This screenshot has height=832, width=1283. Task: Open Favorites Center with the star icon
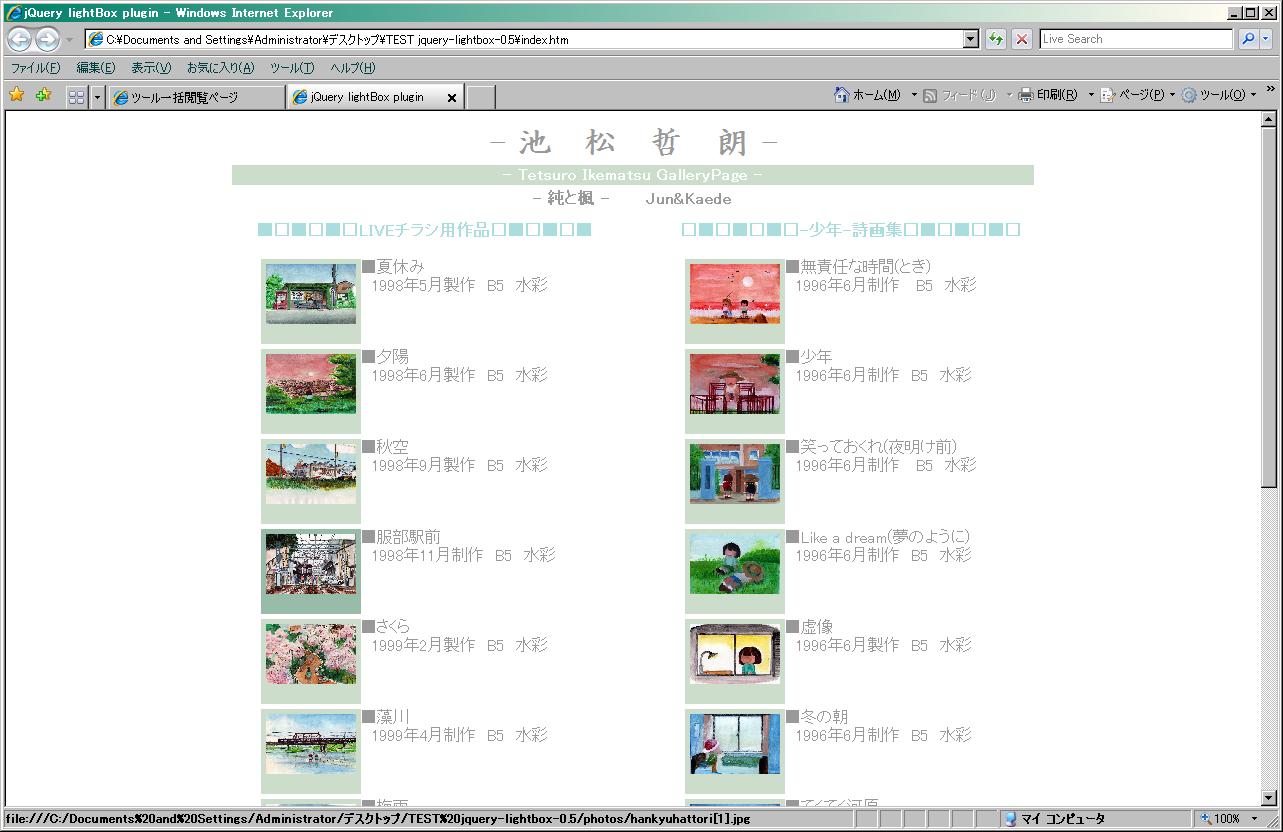pos(16,95)
